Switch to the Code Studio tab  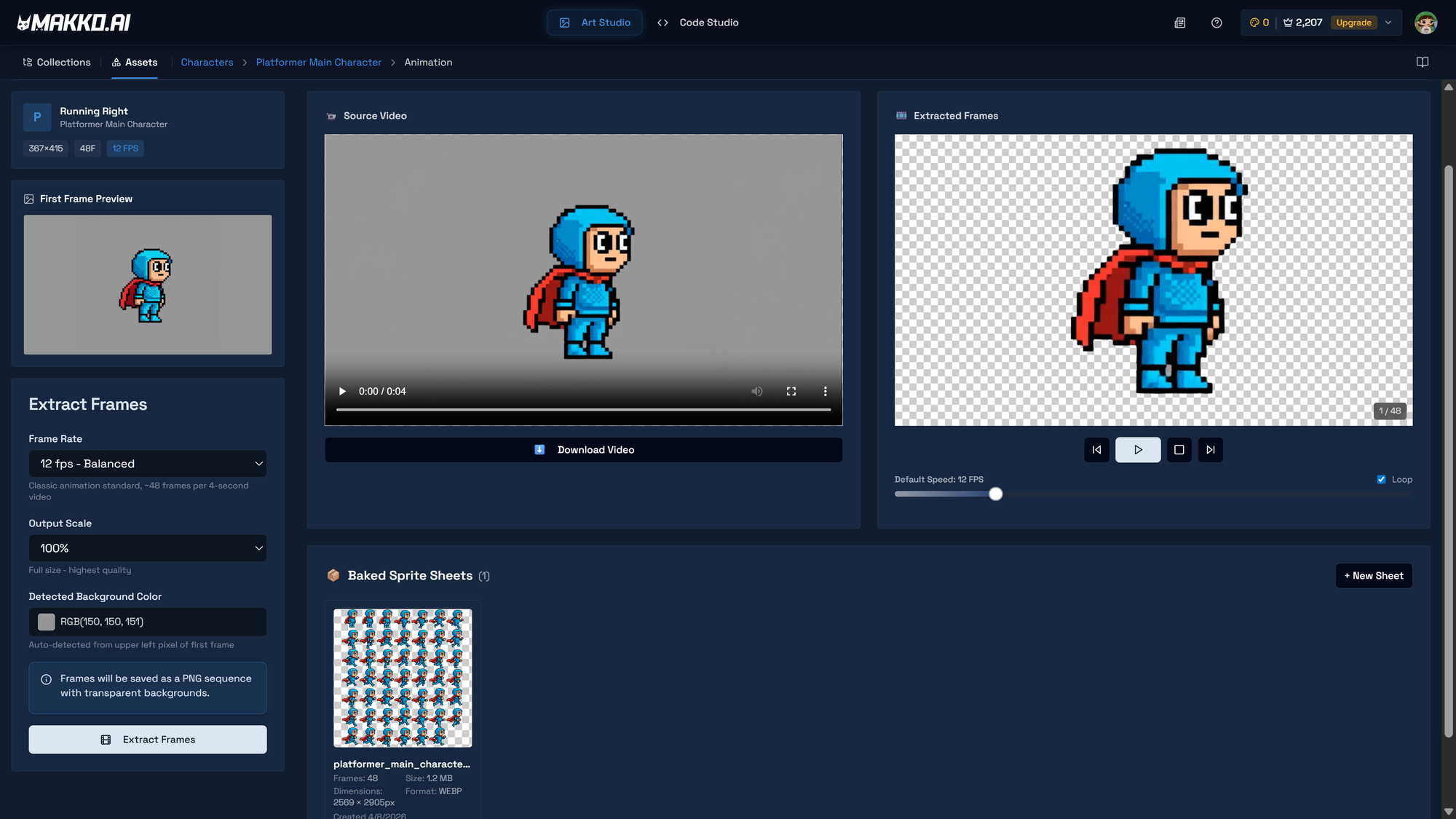697,23
